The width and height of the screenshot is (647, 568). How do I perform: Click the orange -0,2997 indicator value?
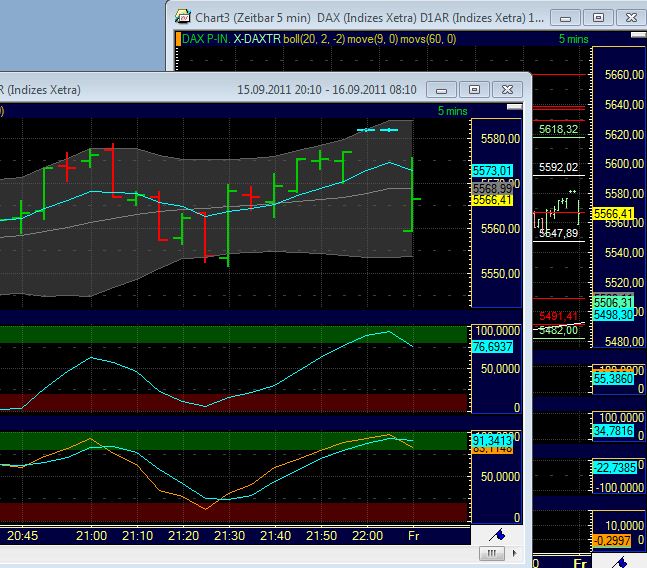click(612, 540)
